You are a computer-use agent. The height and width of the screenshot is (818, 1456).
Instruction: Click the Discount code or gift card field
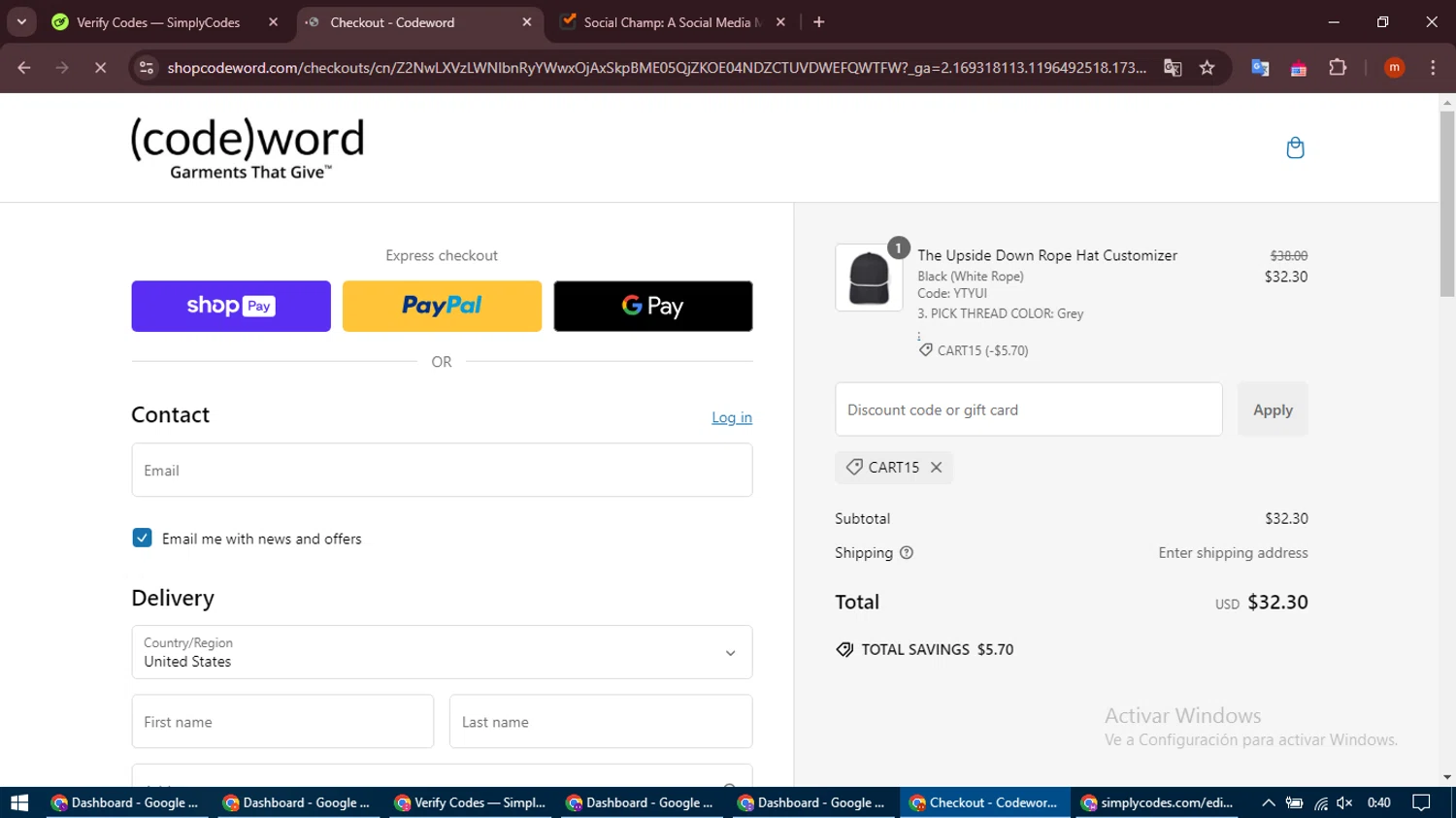1029,409
